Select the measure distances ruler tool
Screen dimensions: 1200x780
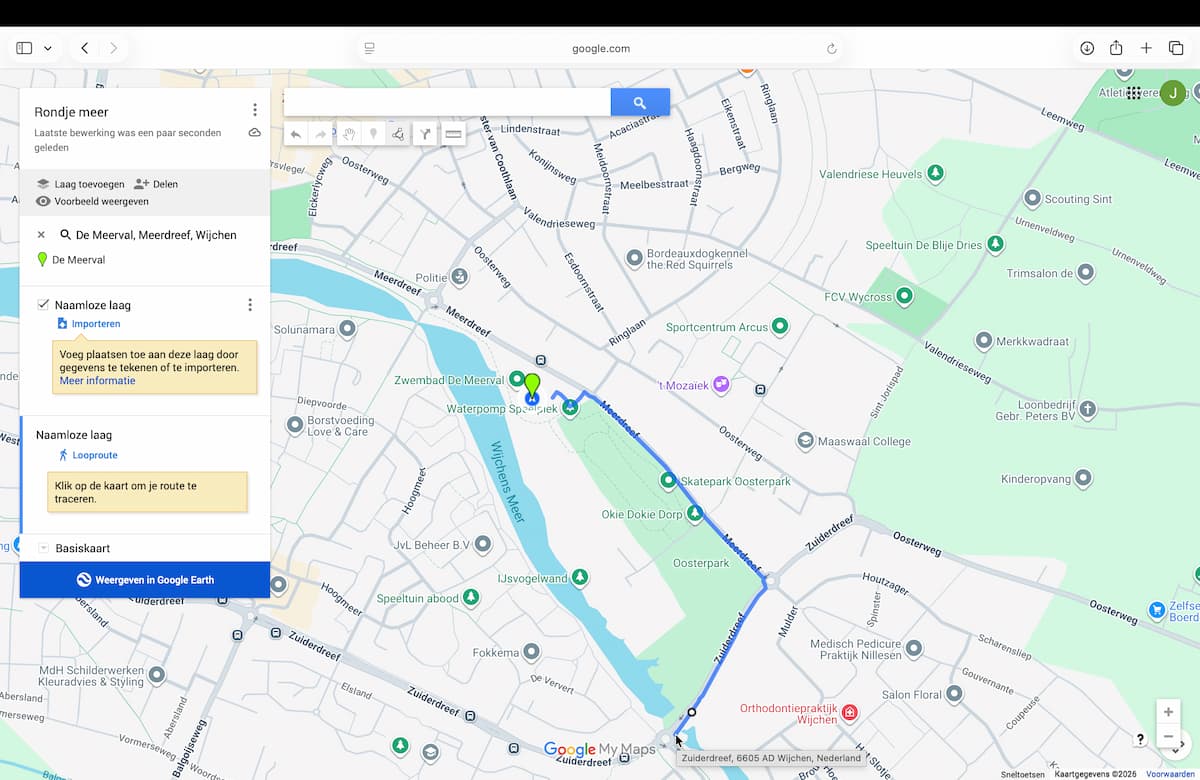[454, 134]
